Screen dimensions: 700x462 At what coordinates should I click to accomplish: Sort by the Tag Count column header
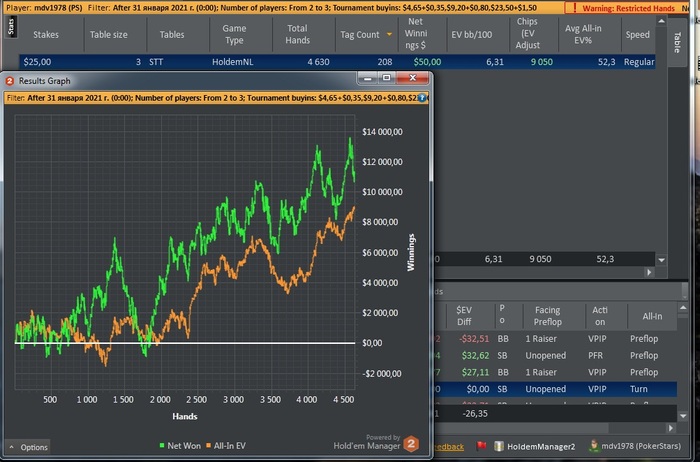[x=360, y=34]
